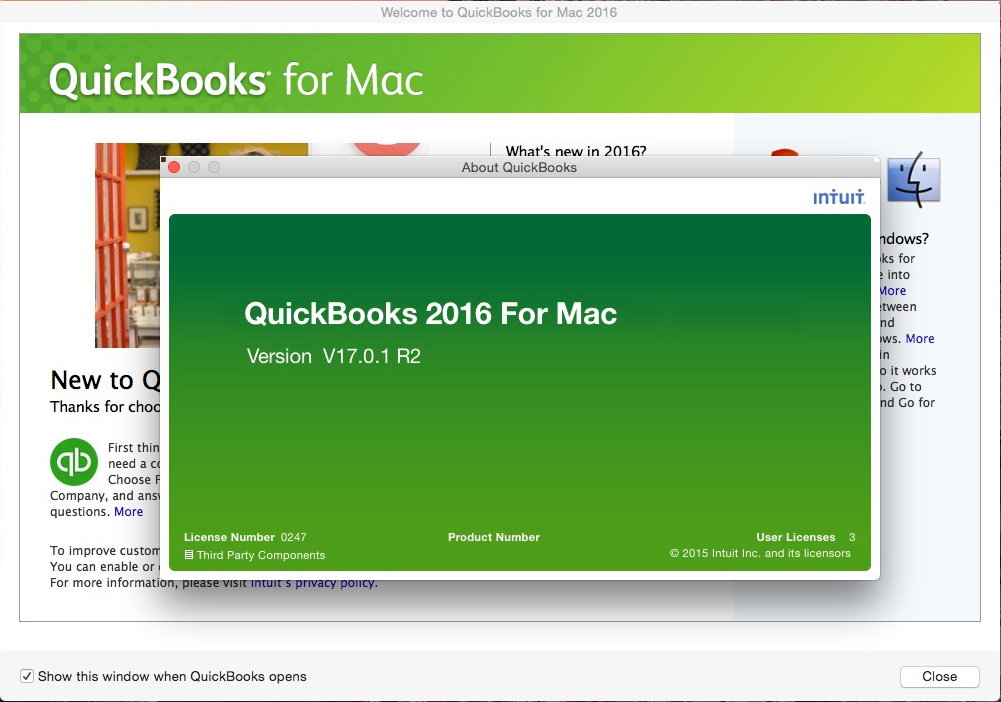1001x702 pixels.
Task: Click More link below 'into' text
Action: click(892, 291)
